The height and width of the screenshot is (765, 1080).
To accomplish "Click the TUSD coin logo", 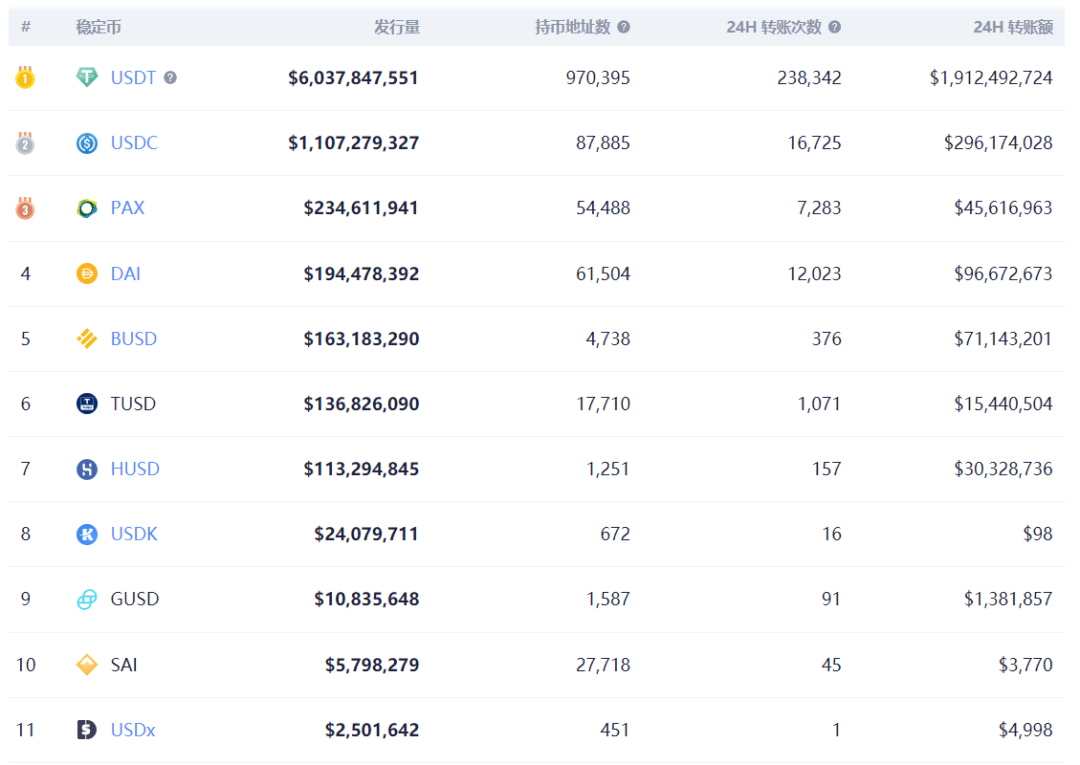I will pyautogui.click(x=87, y=404).
